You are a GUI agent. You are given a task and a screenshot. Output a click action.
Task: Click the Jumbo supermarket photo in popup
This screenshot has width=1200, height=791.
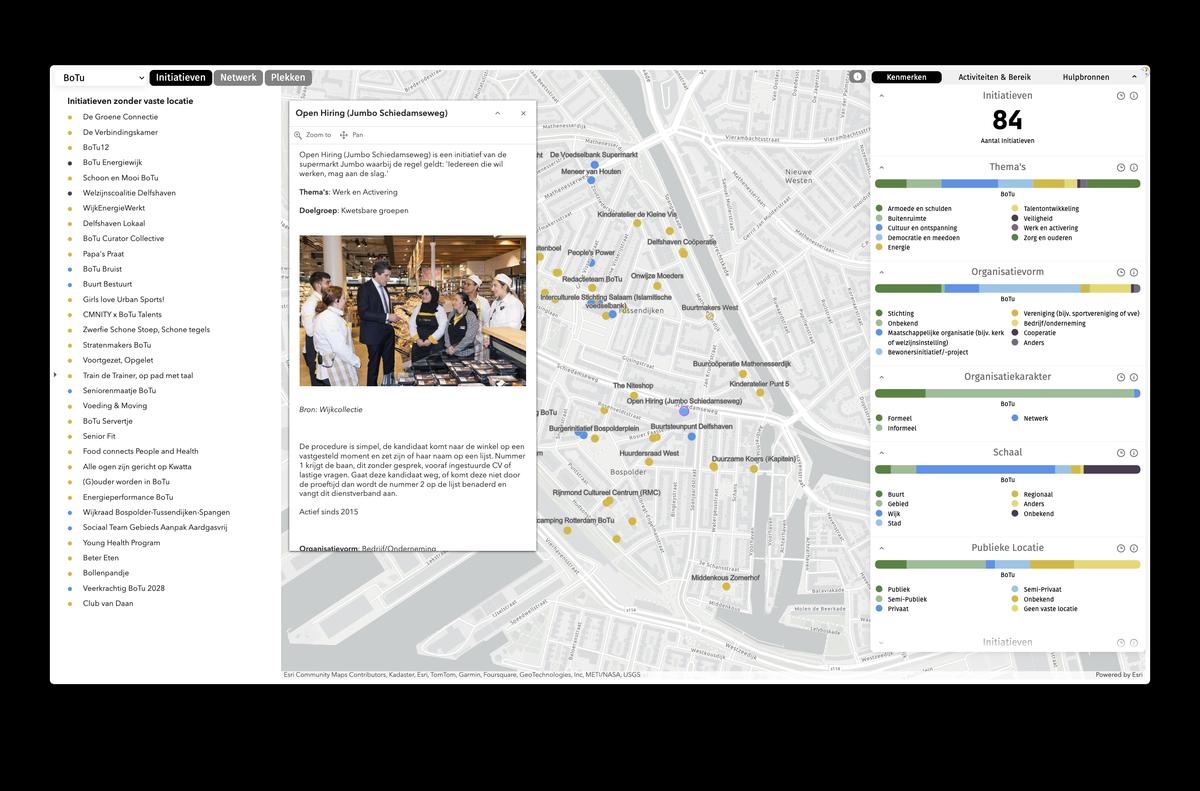point(412,311)
